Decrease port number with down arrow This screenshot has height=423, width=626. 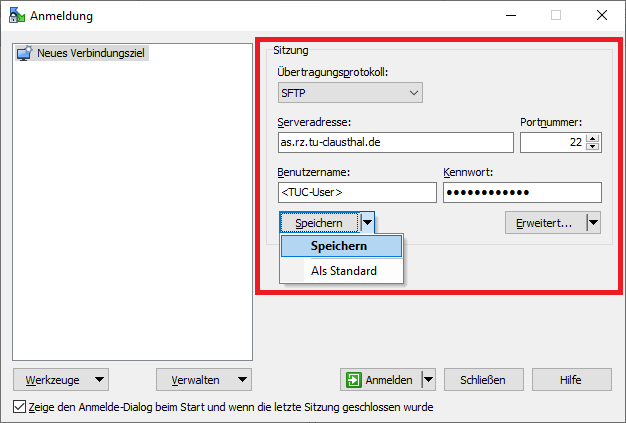[593, 147]
